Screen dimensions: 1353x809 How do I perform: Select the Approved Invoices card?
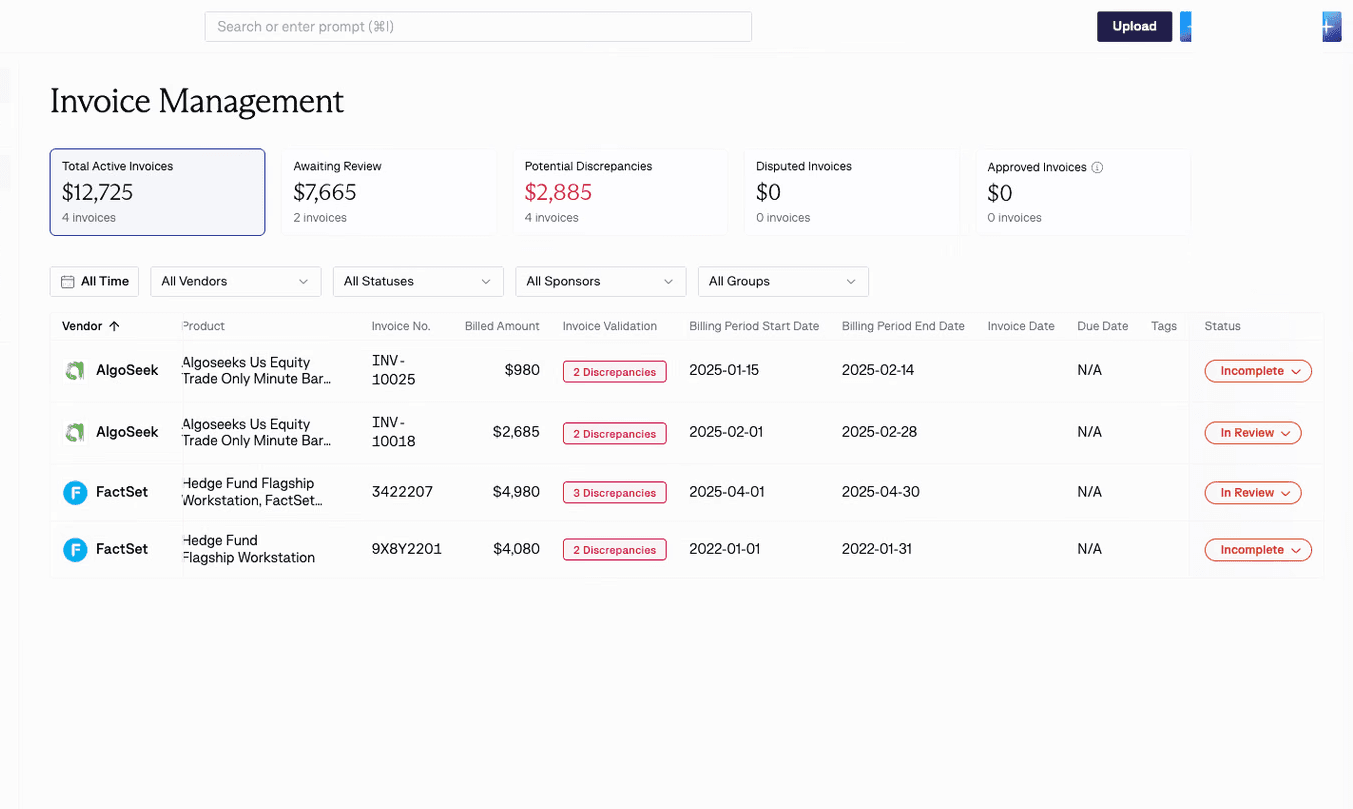(1083, 192)
